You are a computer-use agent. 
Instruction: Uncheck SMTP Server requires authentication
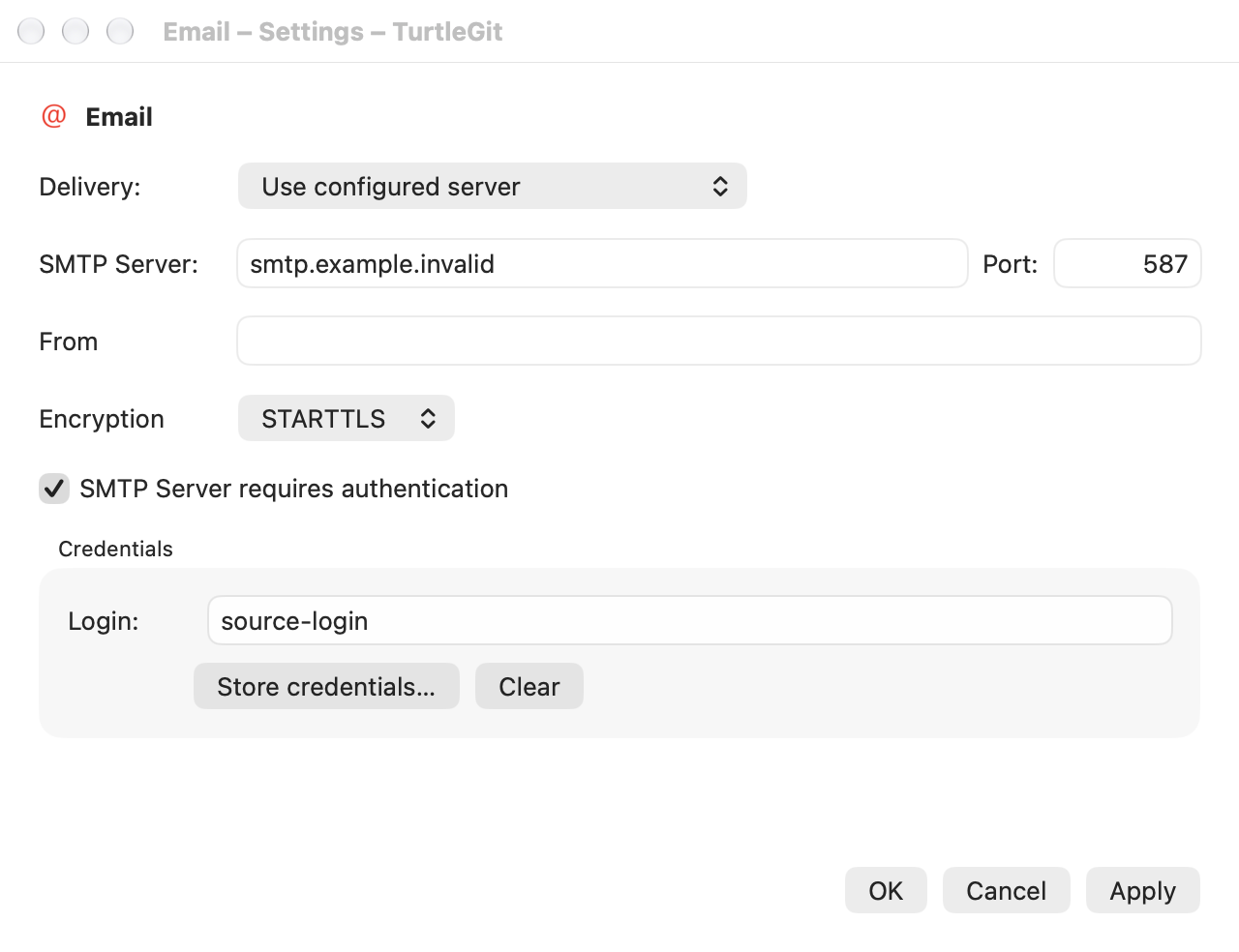click(54, 489)
